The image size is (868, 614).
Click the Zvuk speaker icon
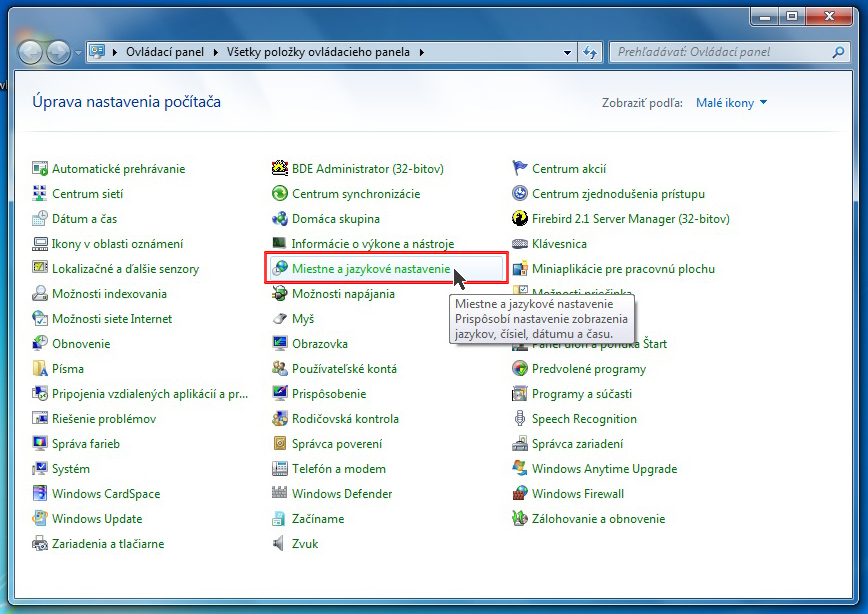coord(279,543)
